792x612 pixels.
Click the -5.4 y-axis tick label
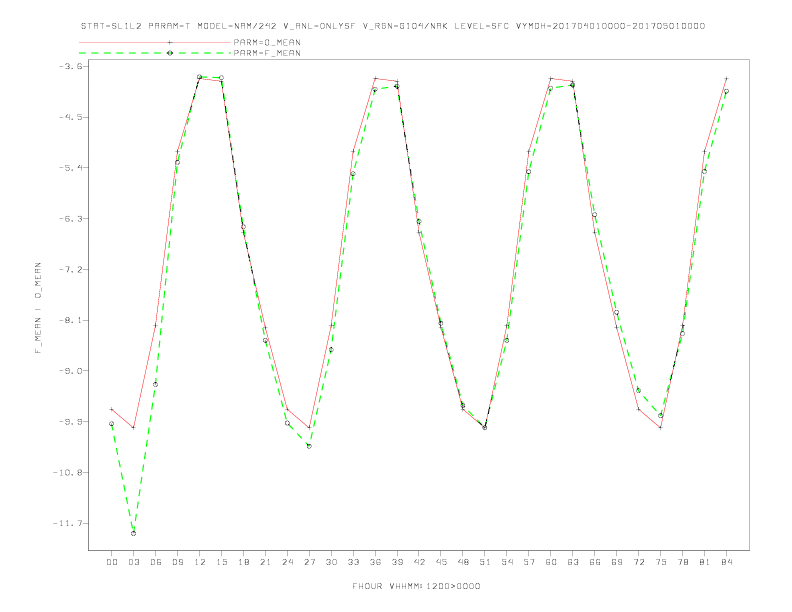pos(73,168)
